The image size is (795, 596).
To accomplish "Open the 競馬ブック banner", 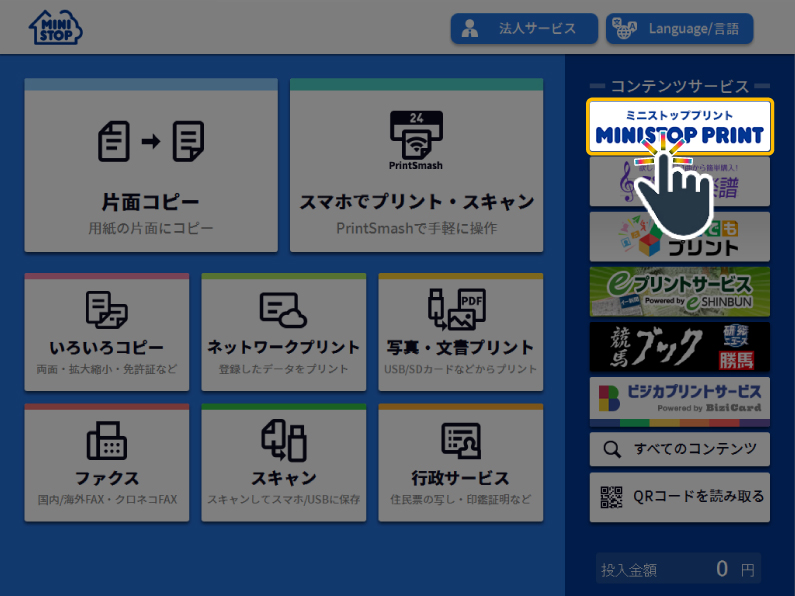I will click(679, 347).
